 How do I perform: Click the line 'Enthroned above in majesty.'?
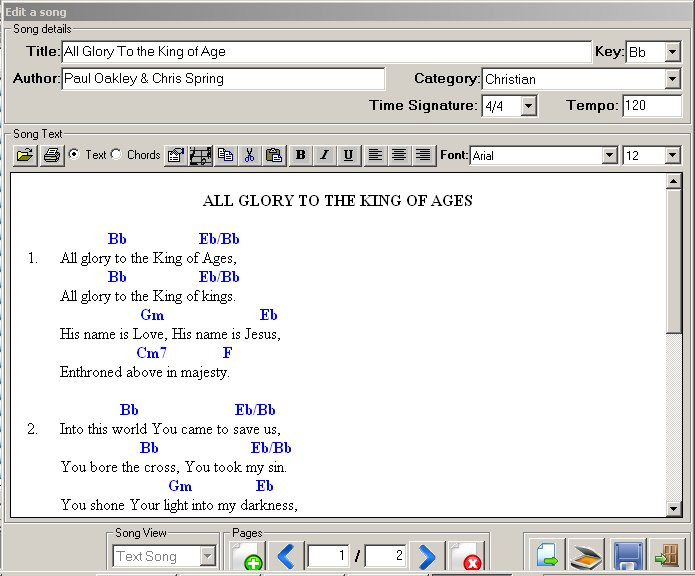tap(144, 372)
